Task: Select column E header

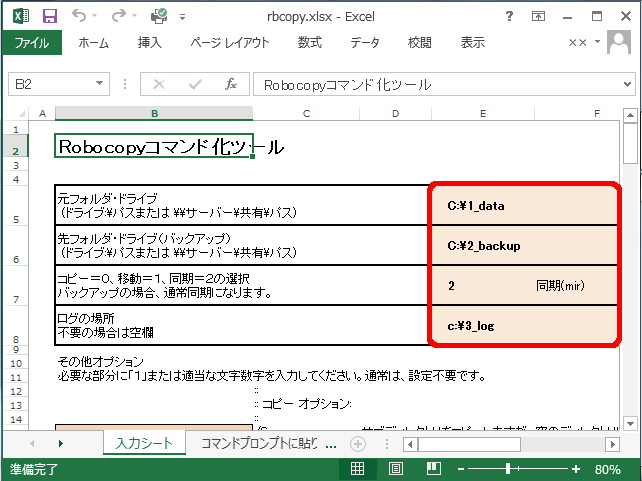Action: 483,113
